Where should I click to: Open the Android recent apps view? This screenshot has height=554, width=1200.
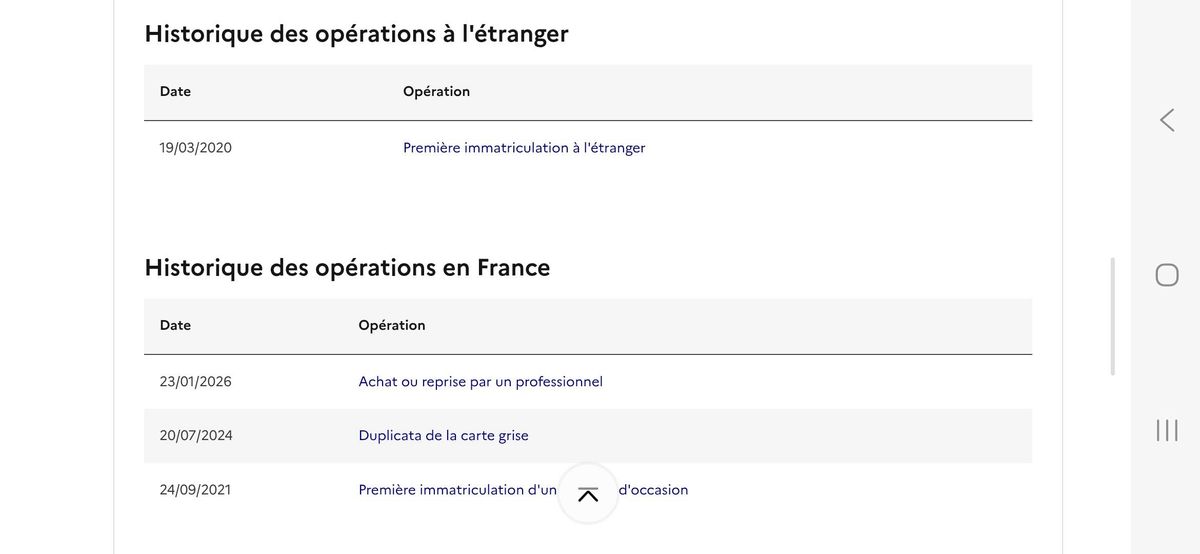1166,430
